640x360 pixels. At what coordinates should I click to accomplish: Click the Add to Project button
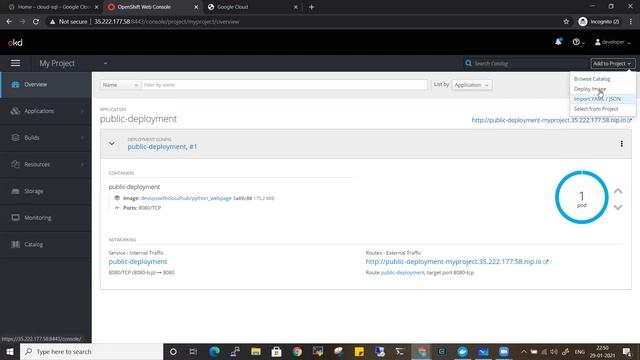tap(613, 63)
